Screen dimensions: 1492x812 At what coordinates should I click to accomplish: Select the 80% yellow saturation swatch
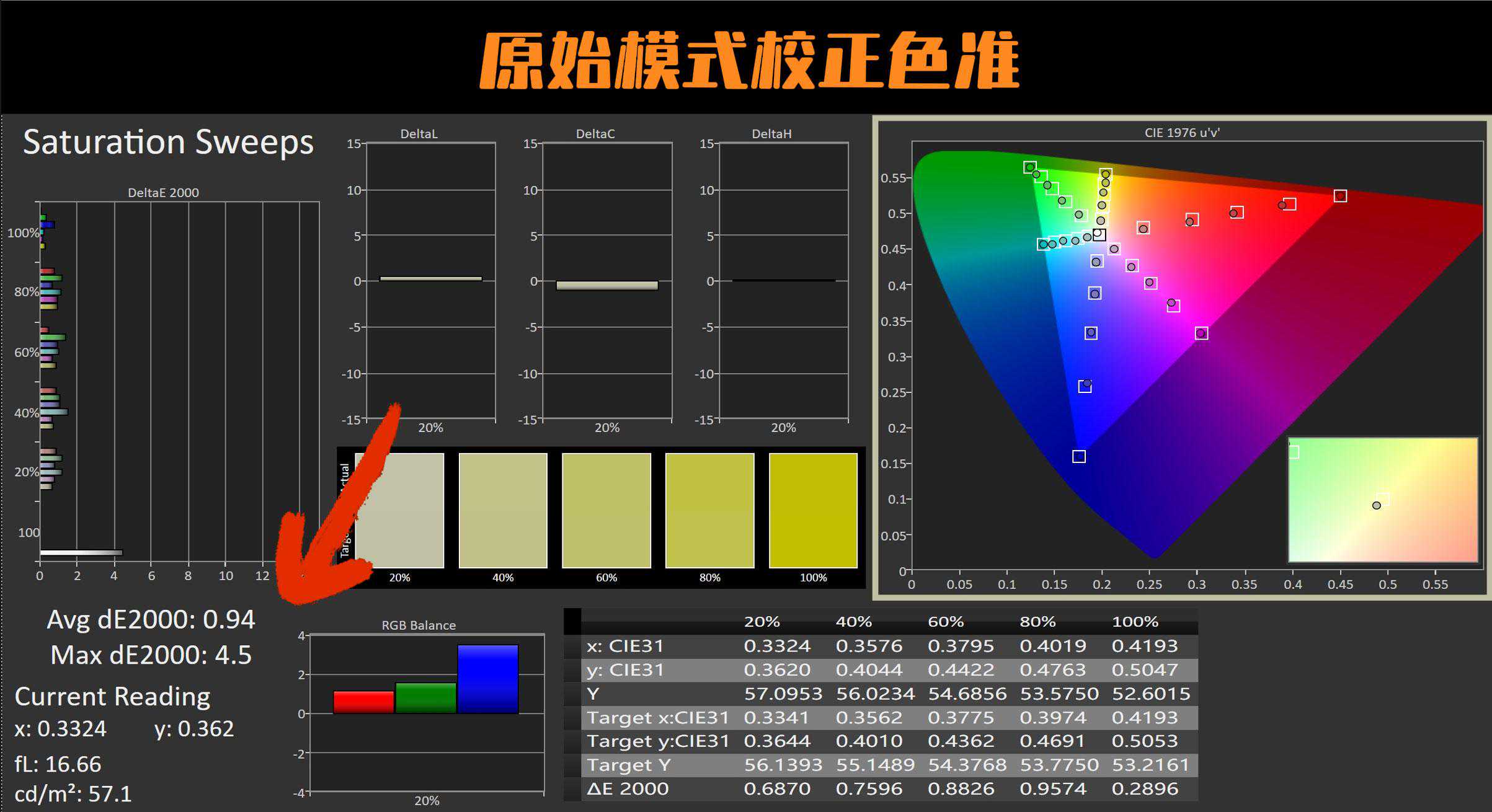[709, 510]
